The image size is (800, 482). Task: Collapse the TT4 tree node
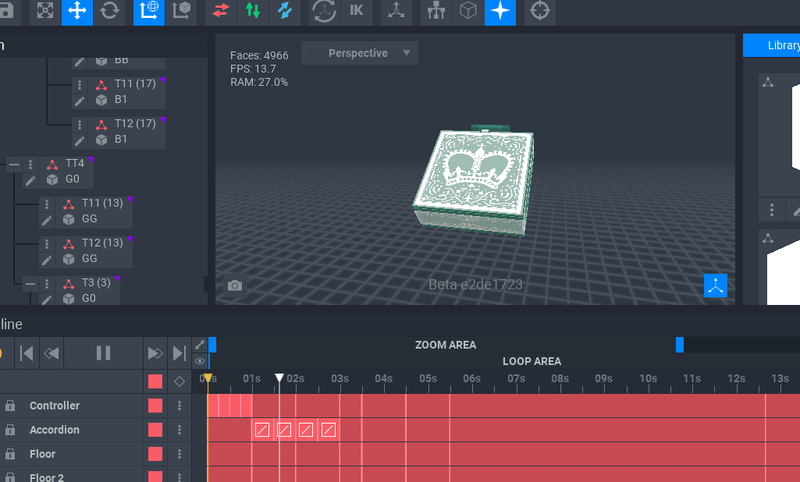point(14,164)
